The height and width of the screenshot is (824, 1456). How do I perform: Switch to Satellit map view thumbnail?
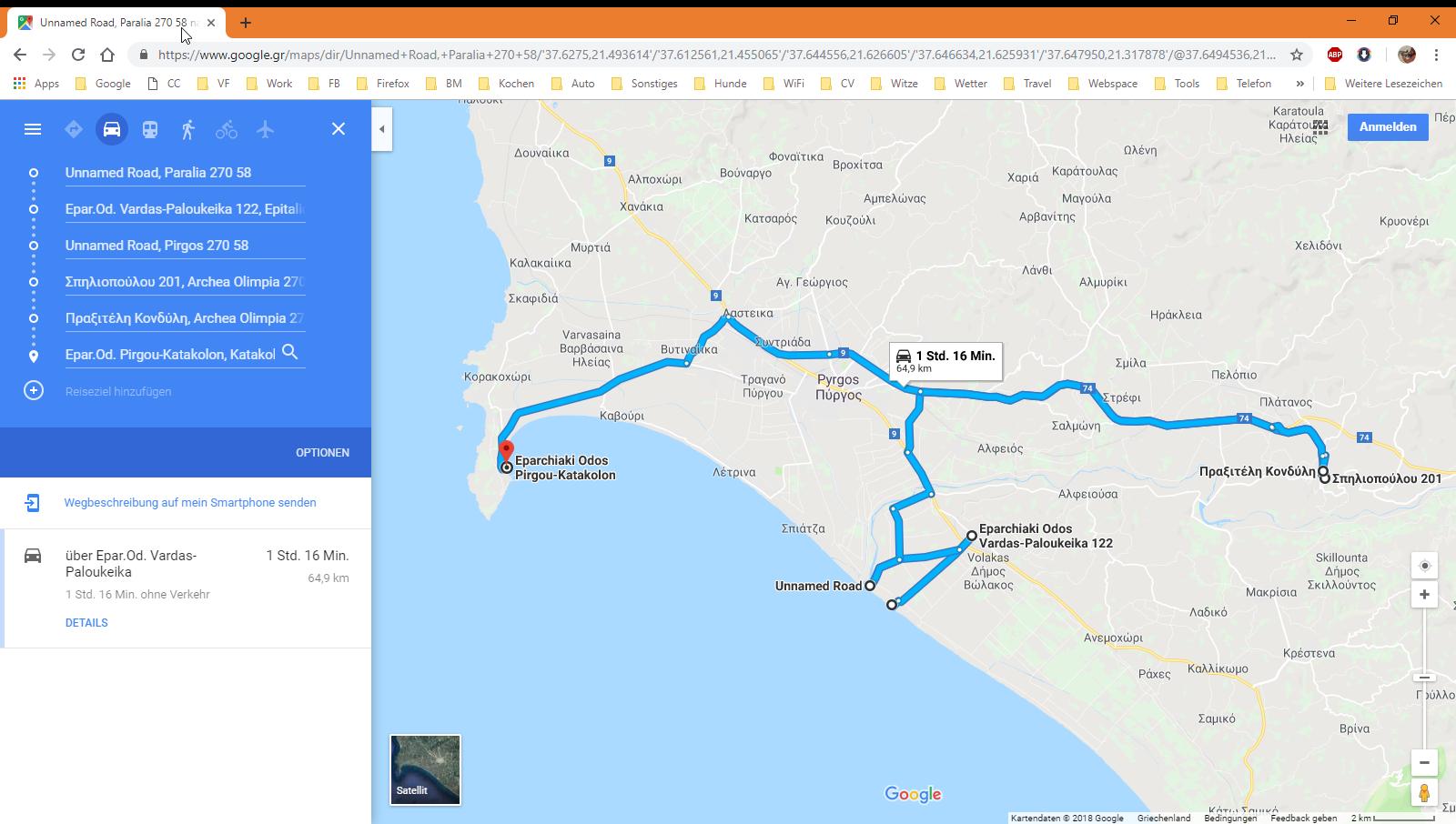tap(425, 769)
